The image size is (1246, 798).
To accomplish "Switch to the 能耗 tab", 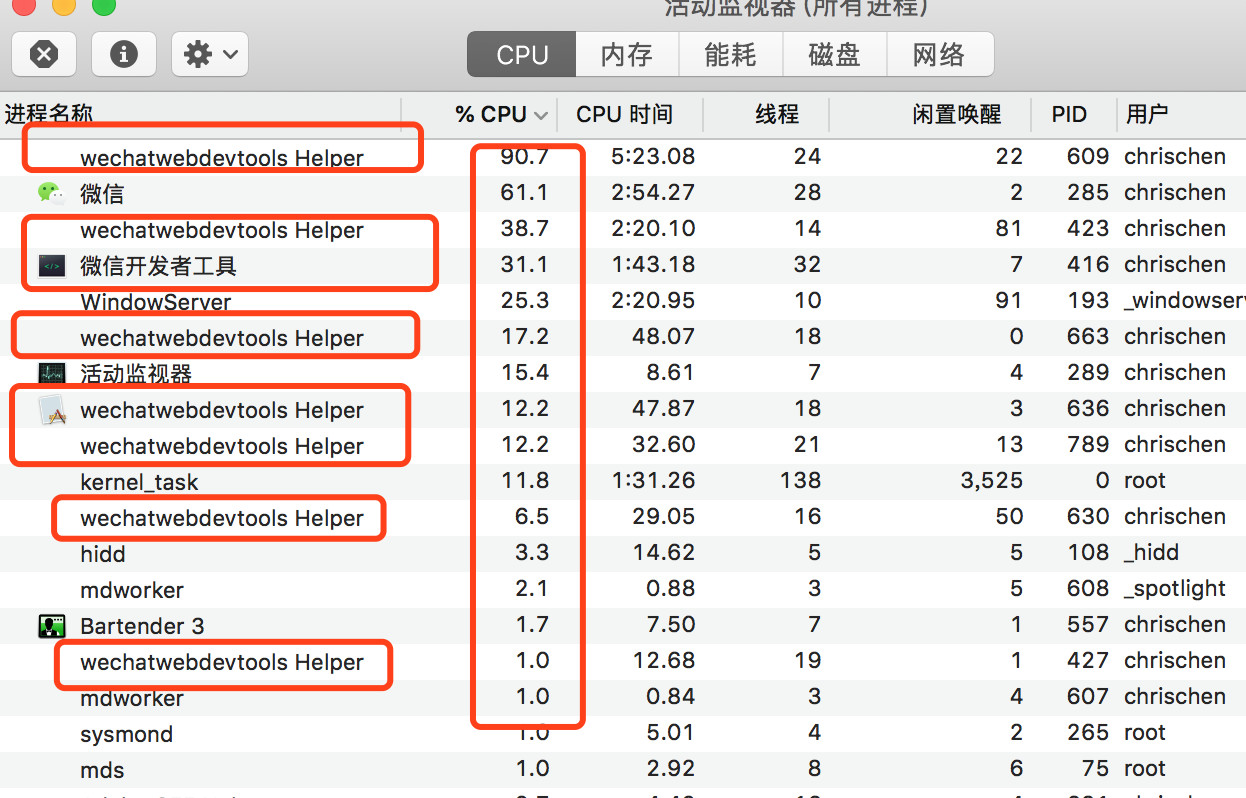I will click(x=731, y=54).
